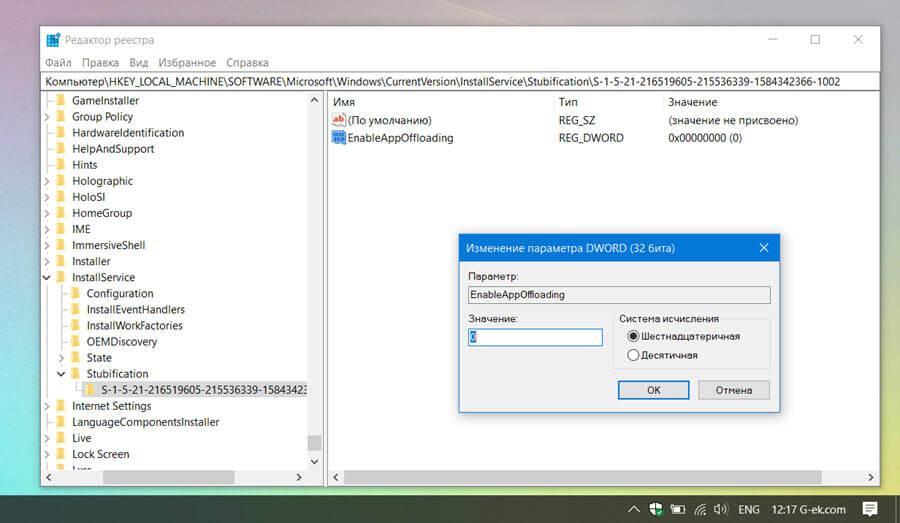Expand the IME key
Screen dimensions: 900x523
point(47,229)
